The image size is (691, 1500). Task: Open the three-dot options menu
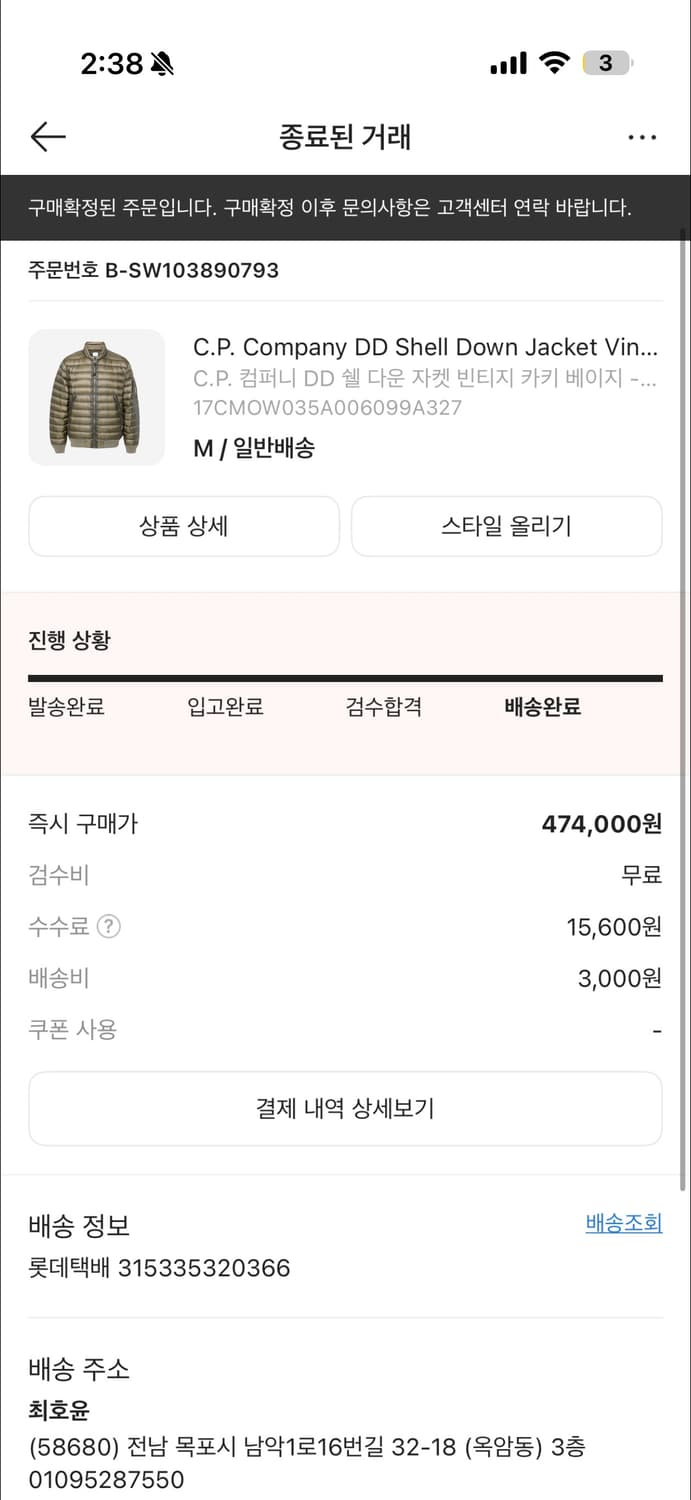click(x=643, y=137)
